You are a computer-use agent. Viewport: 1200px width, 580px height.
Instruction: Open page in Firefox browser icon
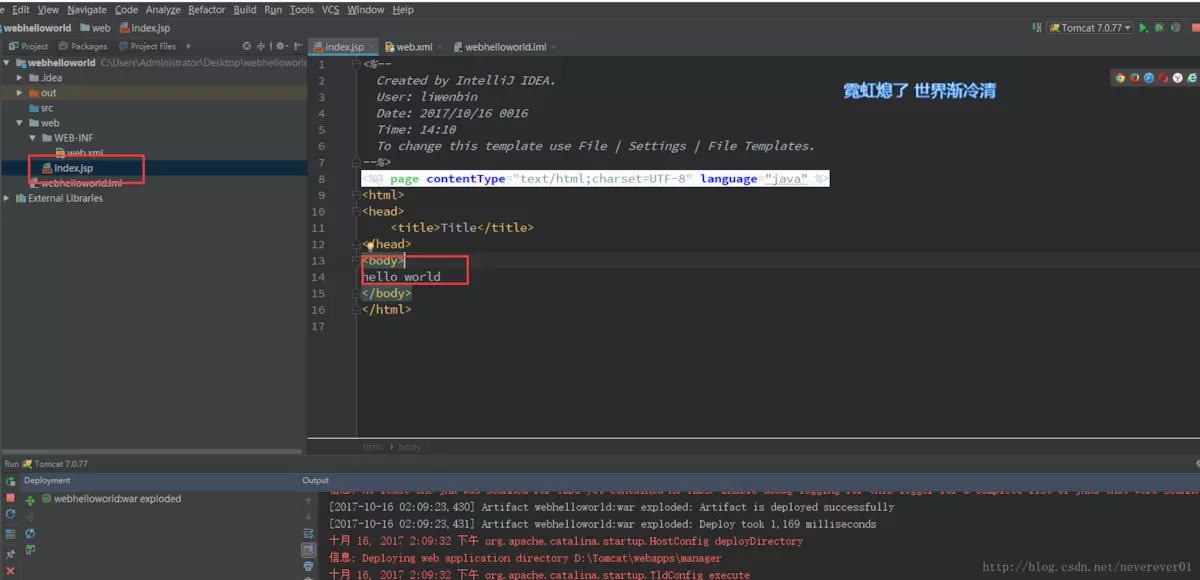pos(1134,77)
